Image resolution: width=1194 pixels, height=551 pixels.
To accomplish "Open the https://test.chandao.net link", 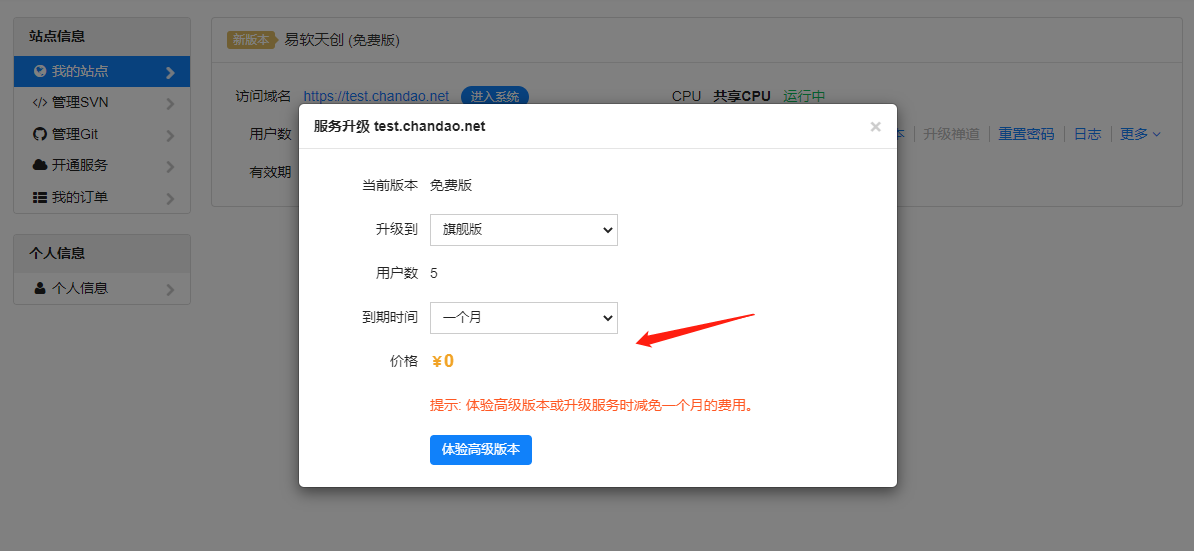I will click(x=376, y=96).
